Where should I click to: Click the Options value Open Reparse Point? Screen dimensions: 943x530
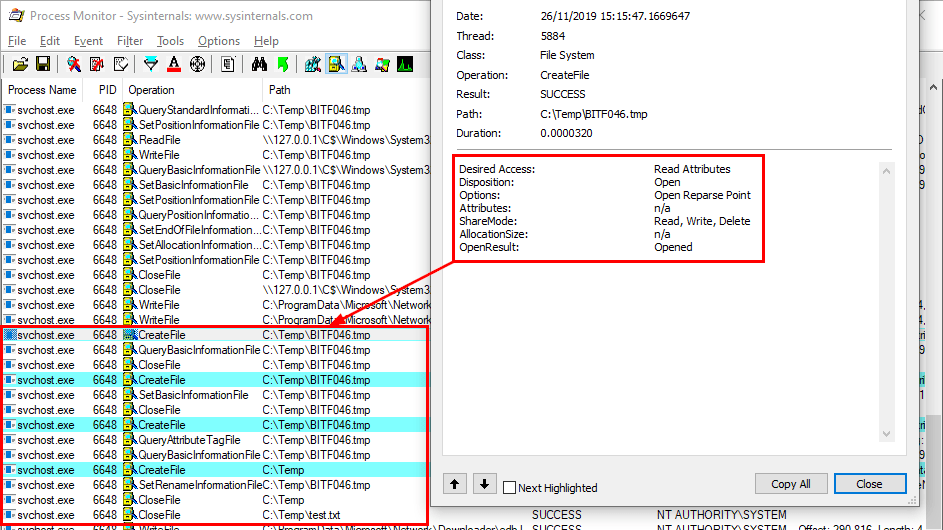click(x=702, y=196)
